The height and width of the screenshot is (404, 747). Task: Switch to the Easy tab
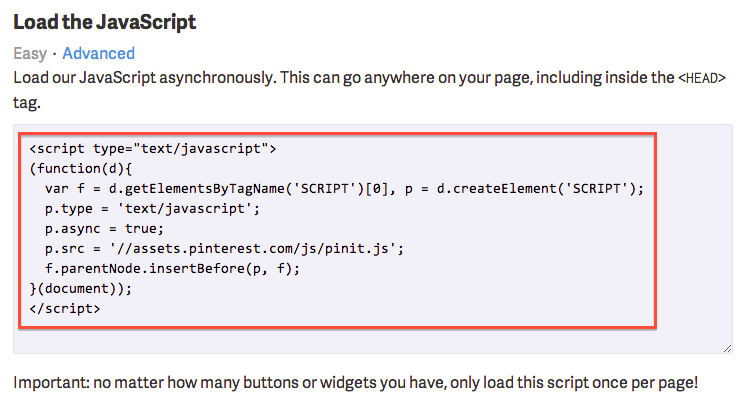(x=28, y=53)
